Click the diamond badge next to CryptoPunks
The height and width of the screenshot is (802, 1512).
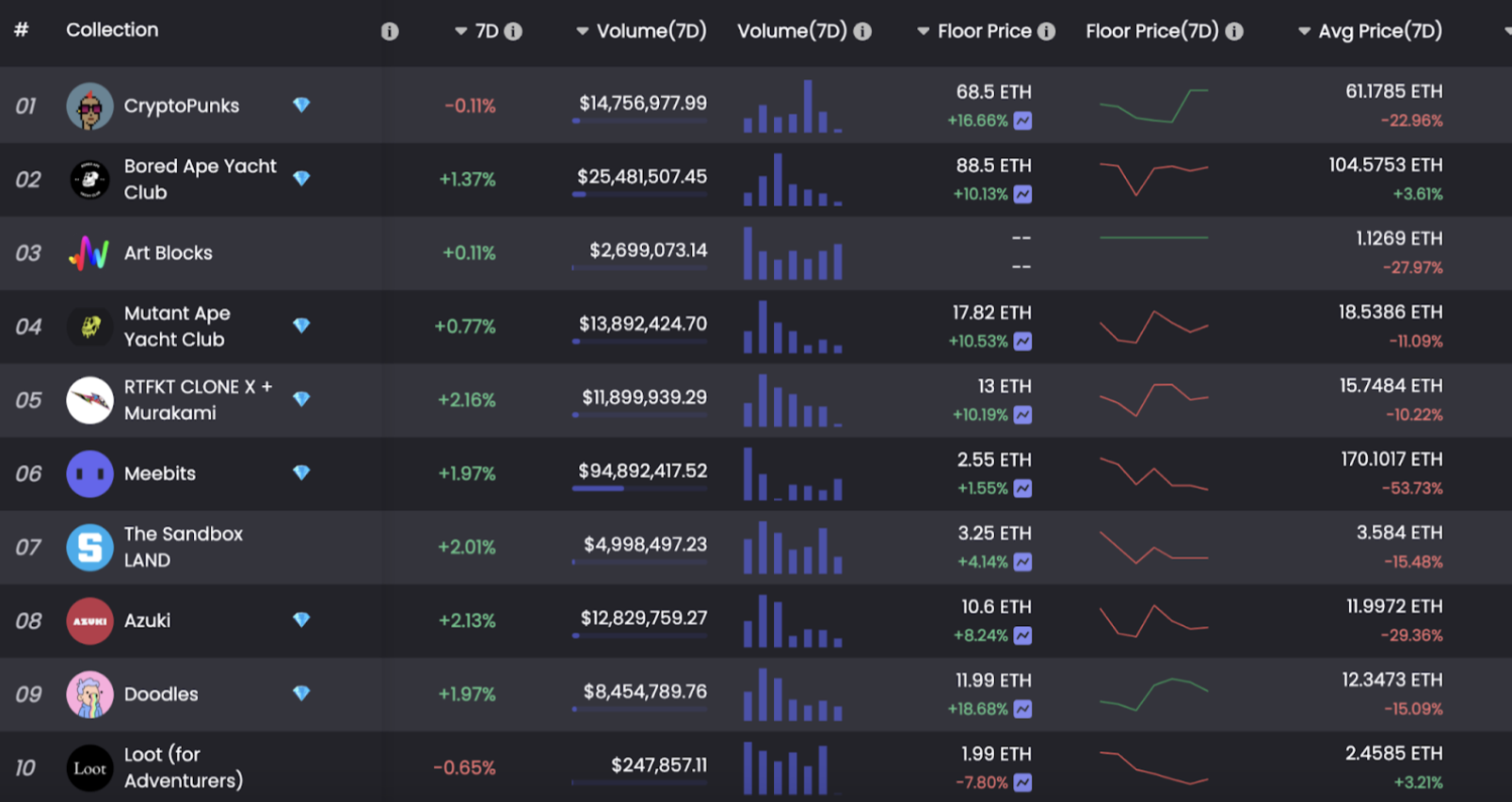tap(301, 104)
